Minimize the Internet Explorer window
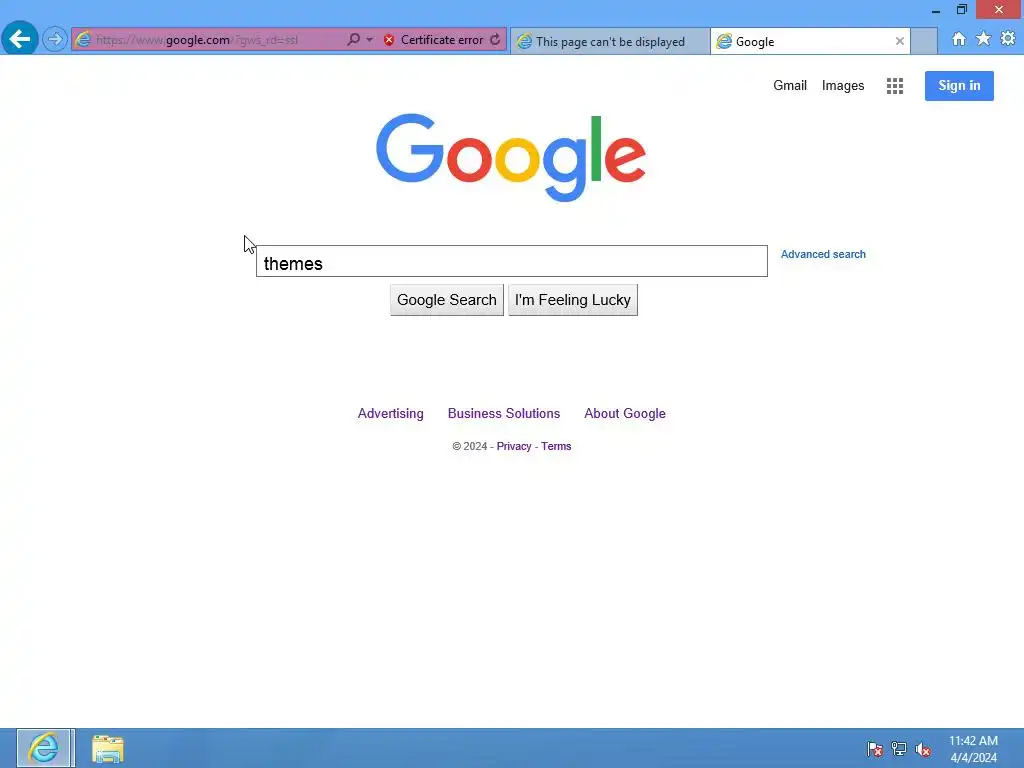 click(936, 10)
